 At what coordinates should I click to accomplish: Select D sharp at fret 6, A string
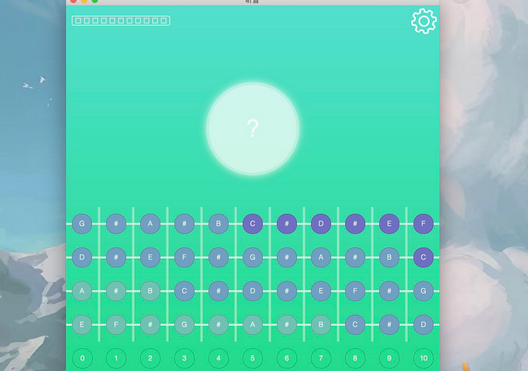coord(287,291)
